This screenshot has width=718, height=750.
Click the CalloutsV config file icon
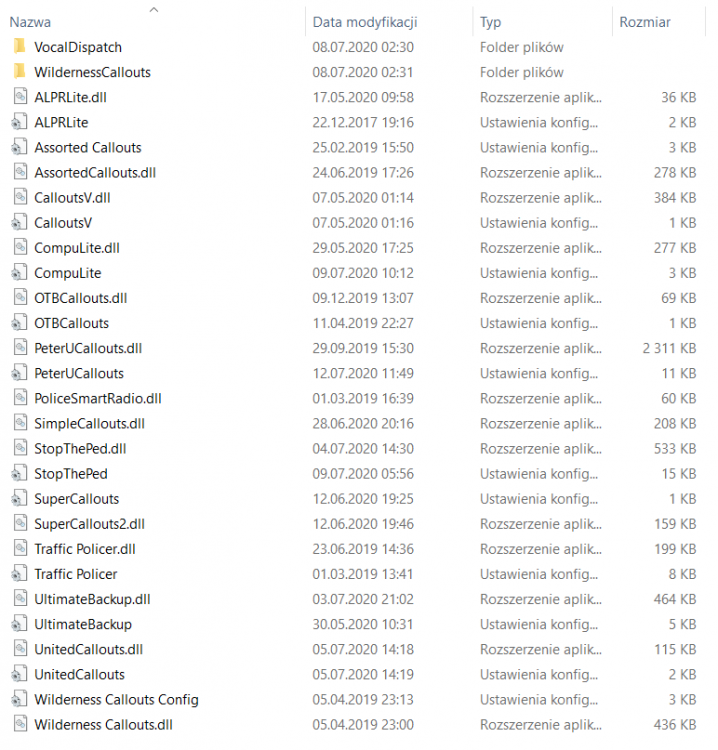(x=20, y=222)
